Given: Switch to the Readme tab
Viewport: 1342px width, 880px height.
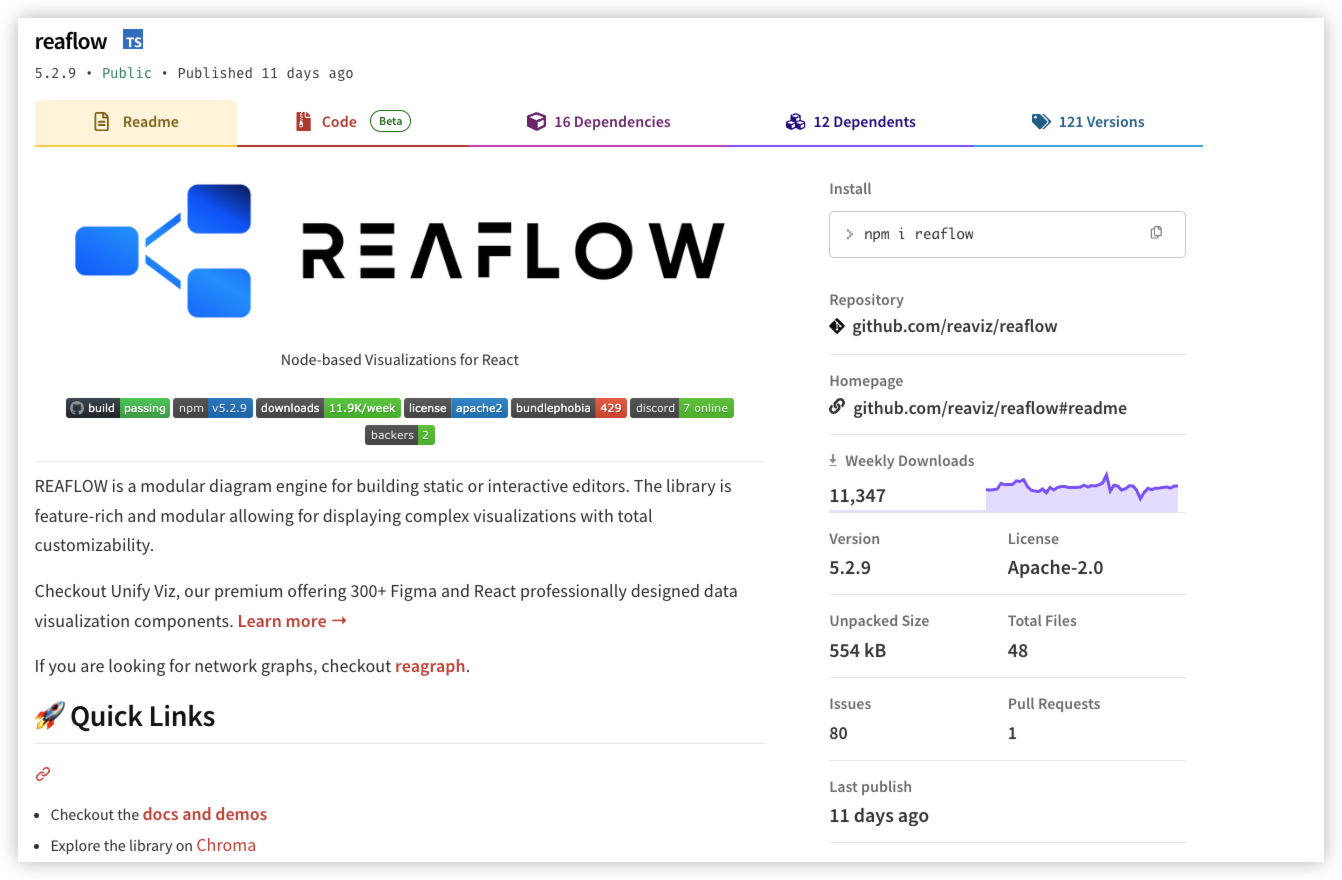Looking at the screenshot, I should click(136, 123).
